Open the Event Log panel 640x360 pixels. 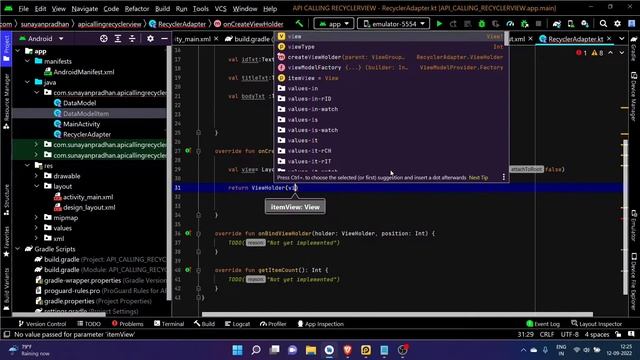coord(543,324)
